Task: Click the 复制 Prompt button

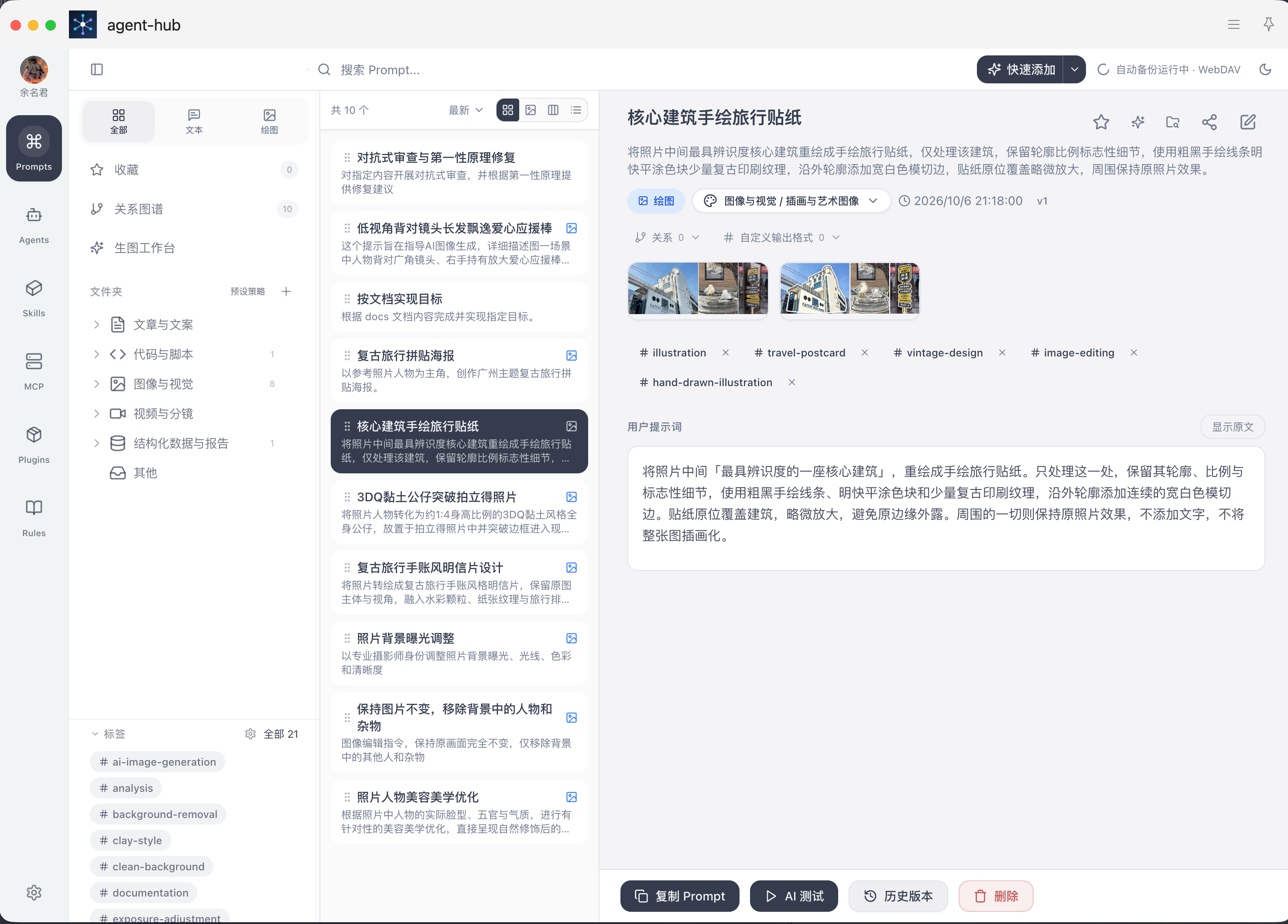Action: tap(680, 896)
